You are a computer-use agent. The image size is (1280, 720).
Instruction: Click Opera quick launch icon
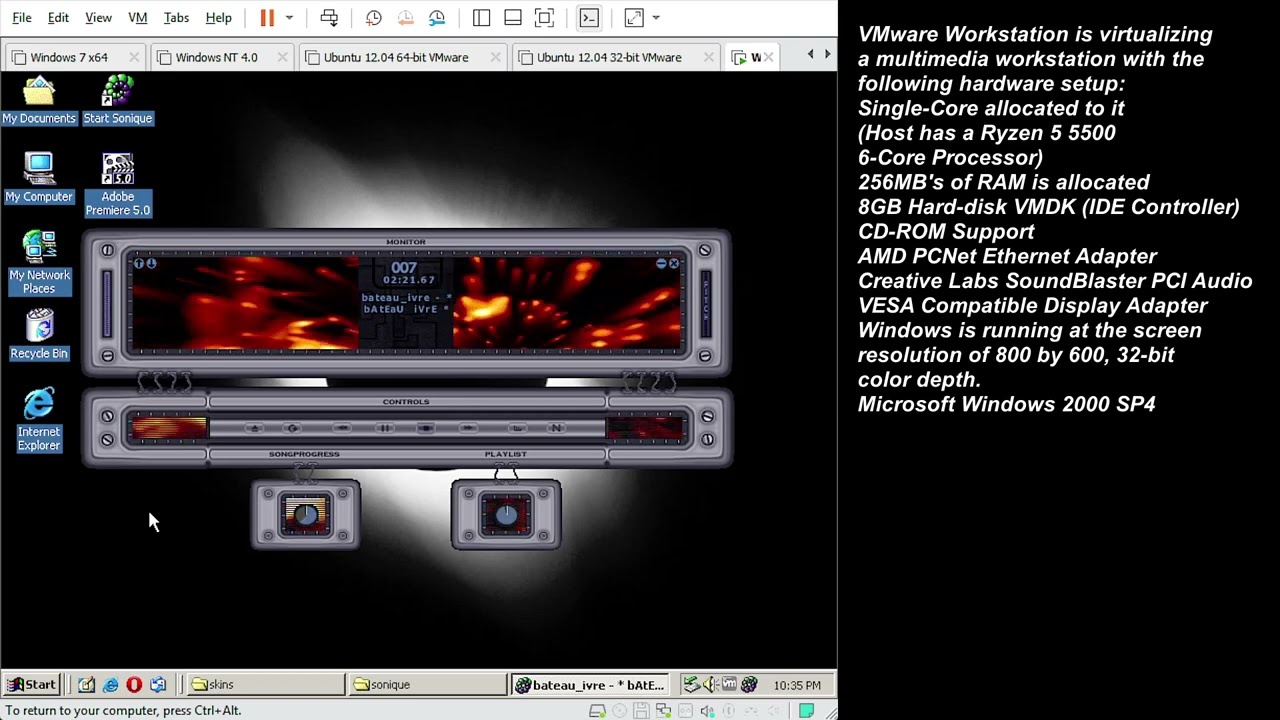point(134,685)
